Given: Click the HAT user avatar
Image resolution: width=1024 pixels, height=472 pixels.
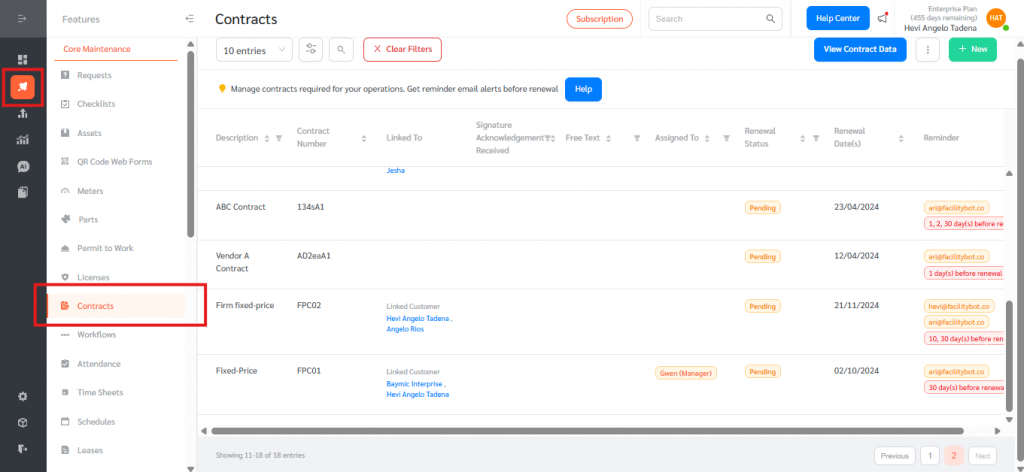Looking at the screenshot, I should pos(995,18).
